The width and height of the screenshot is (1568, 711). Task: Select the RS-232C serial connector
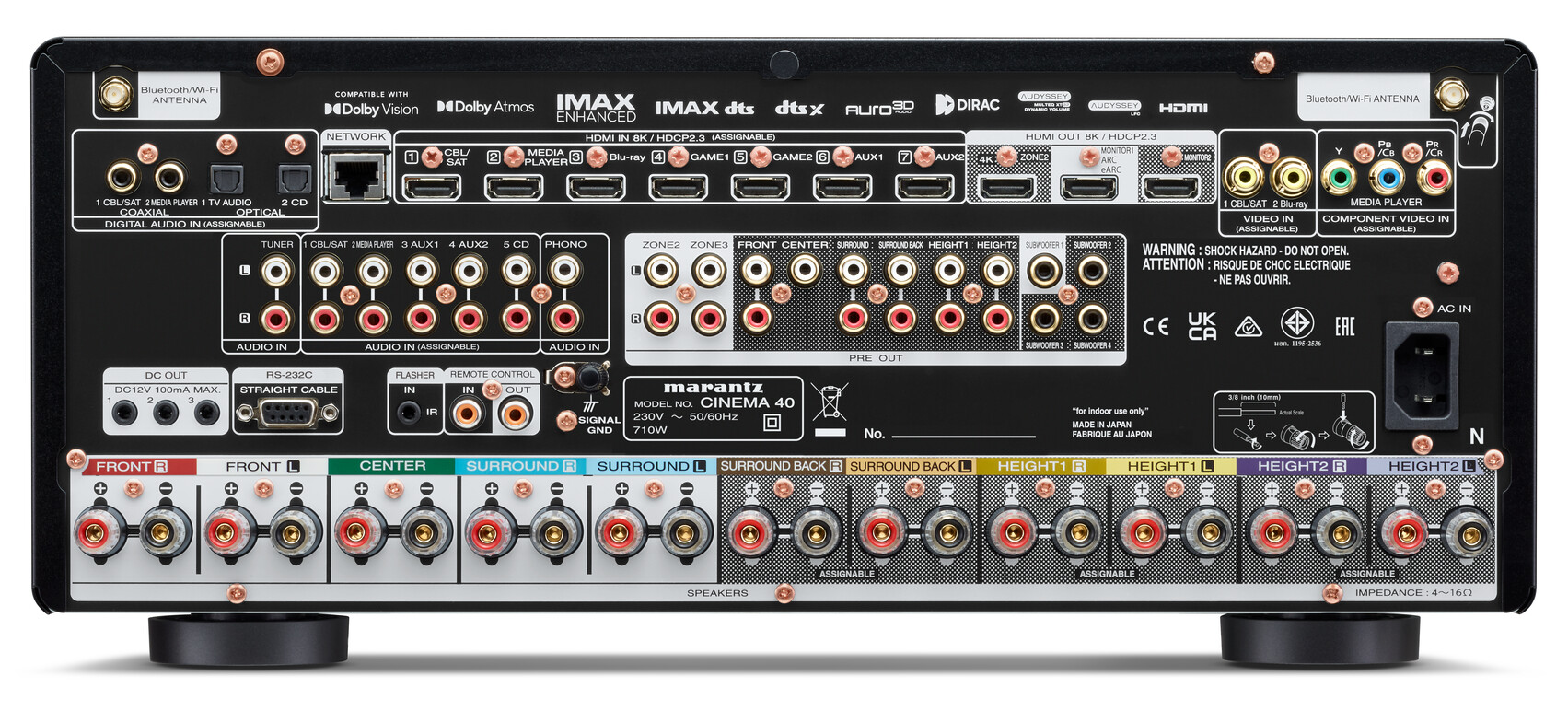tap(287, 414)
